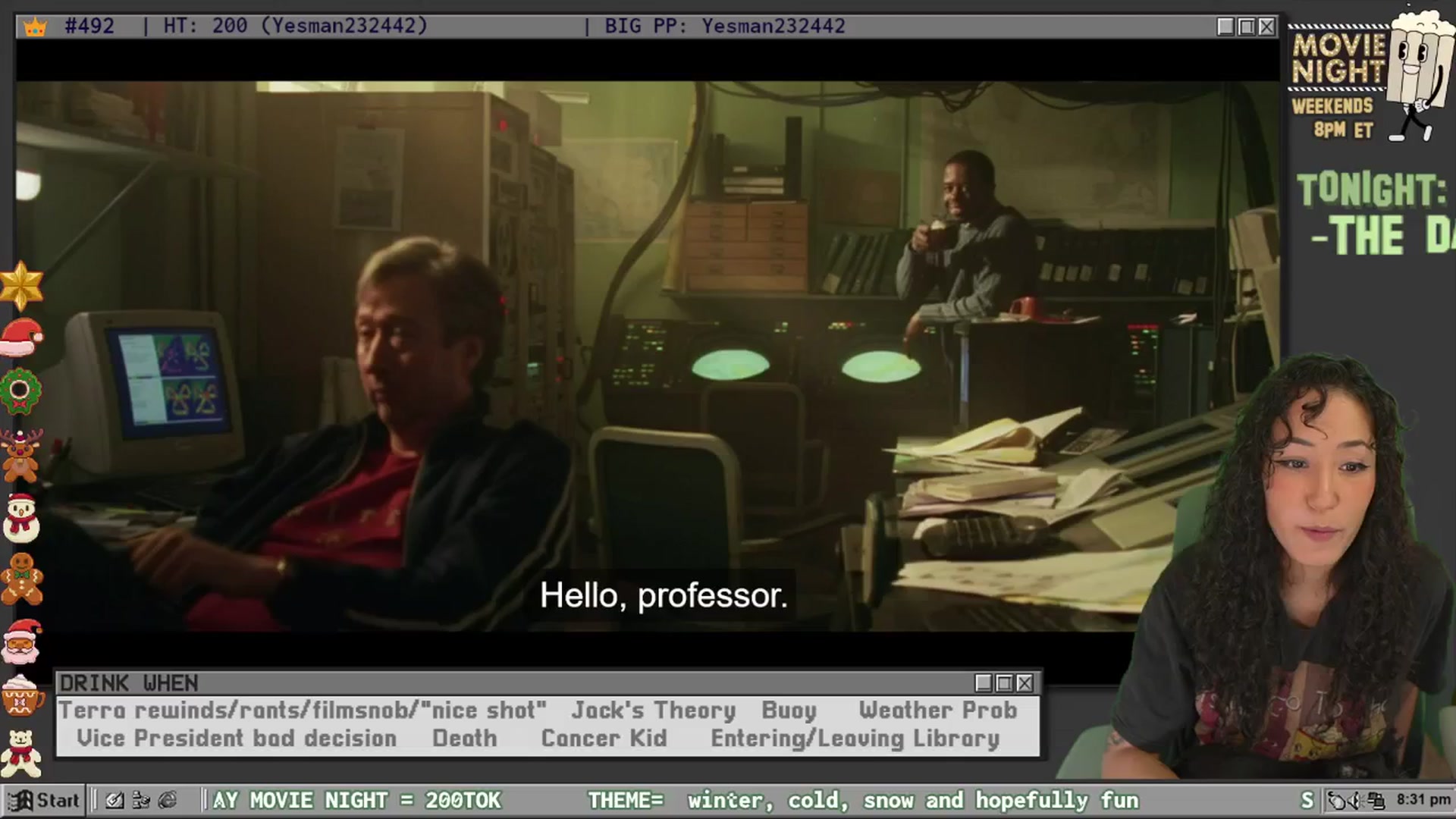This screenshot has width=1456, height=819.
Task: Select the gold star ornament icon
Action: pyautogui.click(x=21, y=286)
